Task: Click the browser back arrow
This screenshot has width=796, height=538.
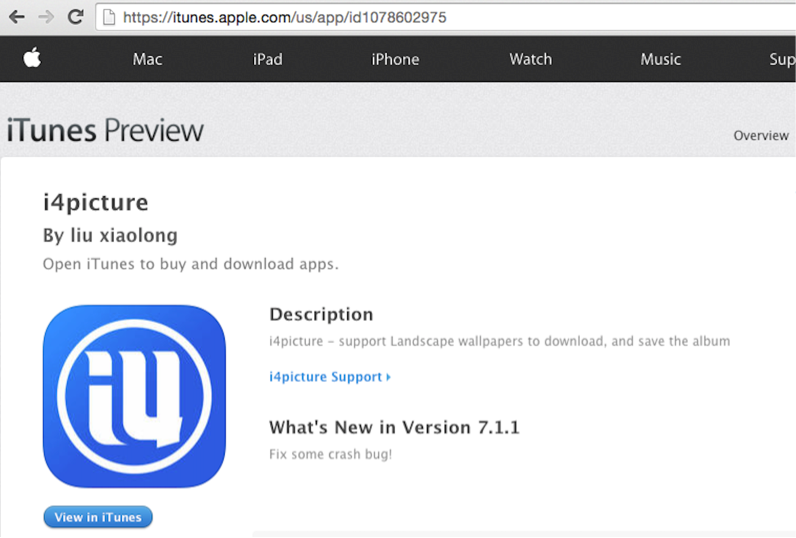Action: coord(16,17)
